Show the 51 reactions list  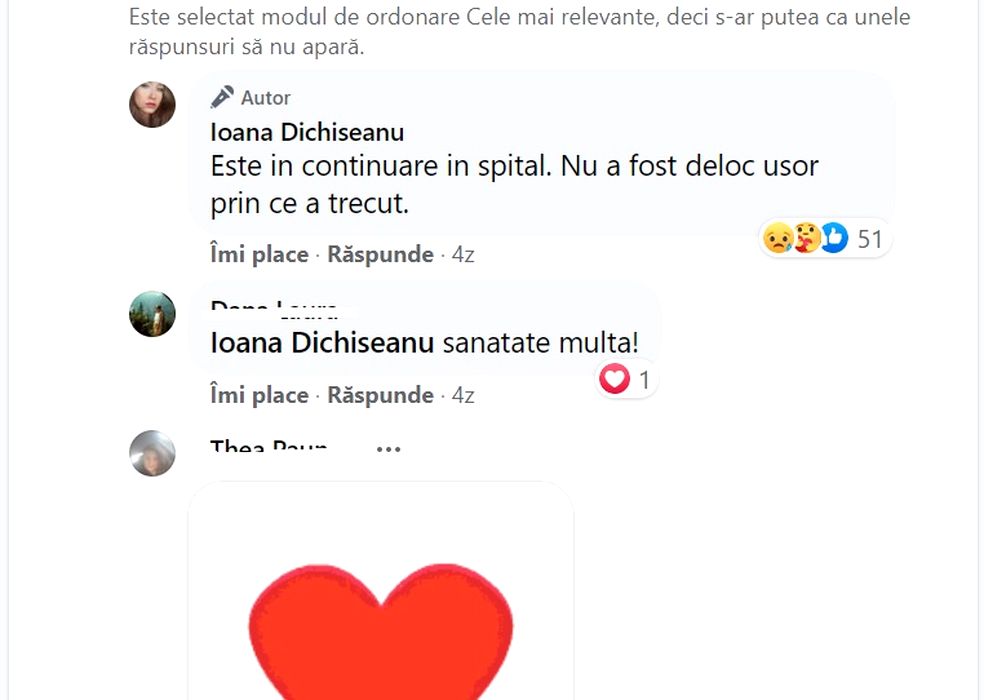870,239
